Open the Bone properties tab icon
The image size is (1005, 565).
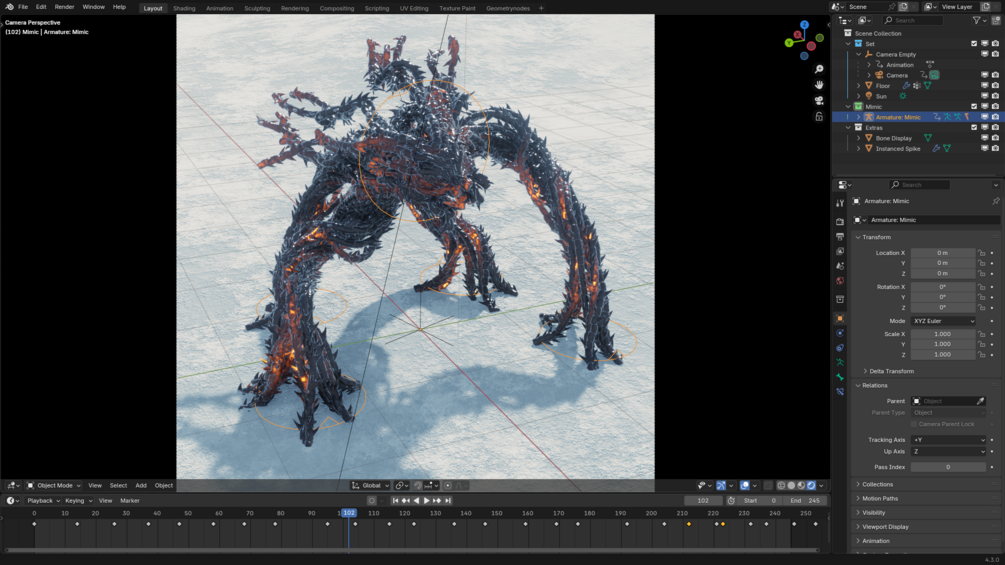[x=840, y=377]
